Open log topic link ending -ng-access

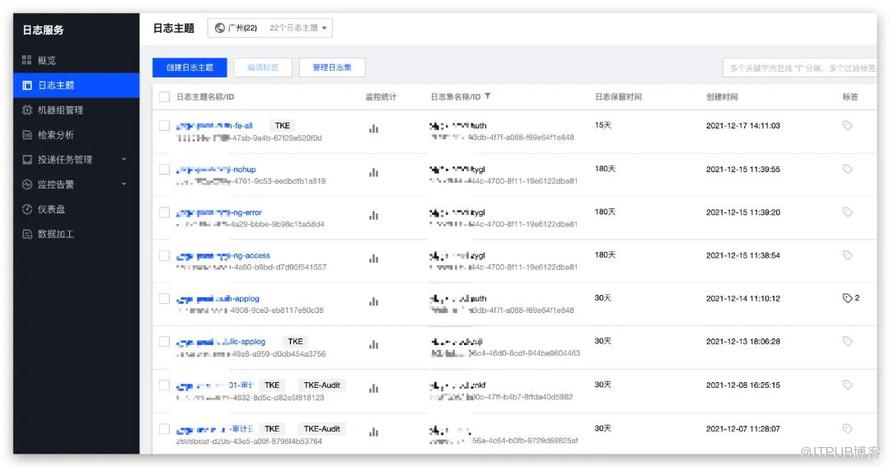point(223,255)
